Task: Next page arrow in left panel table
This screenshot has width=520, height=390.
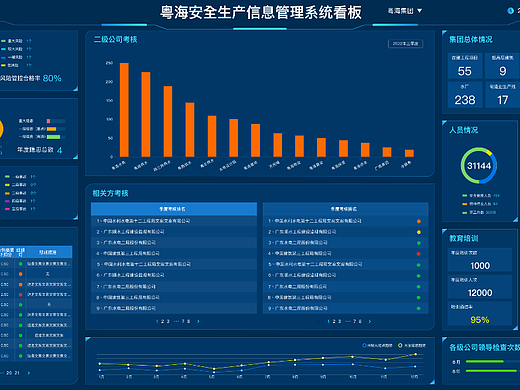Action: click(x=29, y=373)
